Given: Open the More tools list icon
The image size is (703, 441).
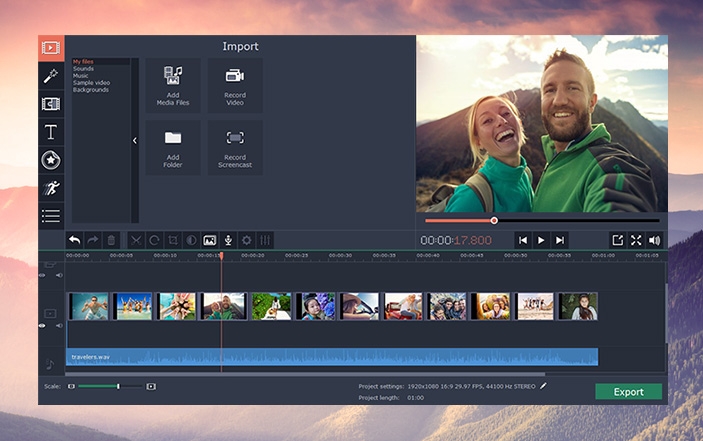Looking at the screenshot, I should click(x=51, y=216).
